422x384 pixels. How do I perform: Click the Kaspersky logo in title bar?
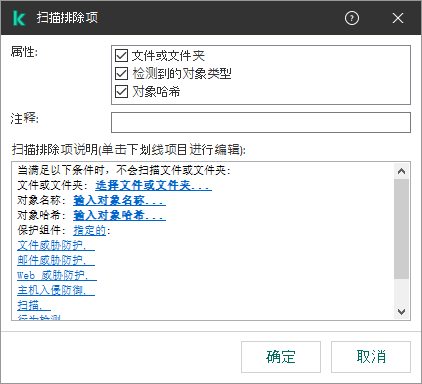pyautogui.click(x=19, y=18)
